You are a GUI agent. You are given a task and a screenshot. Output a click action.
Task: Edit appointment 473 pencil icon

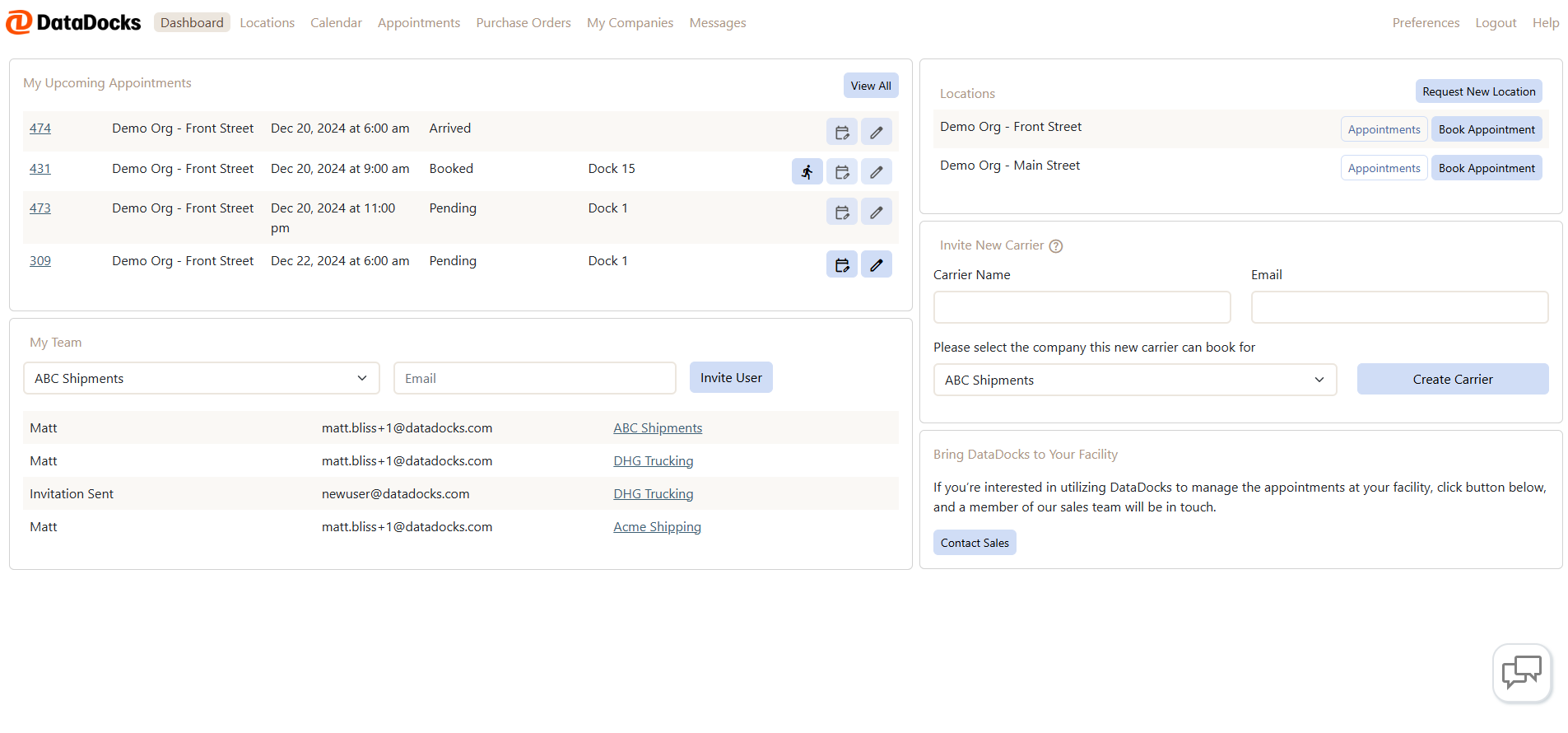[x=877, y=212]
